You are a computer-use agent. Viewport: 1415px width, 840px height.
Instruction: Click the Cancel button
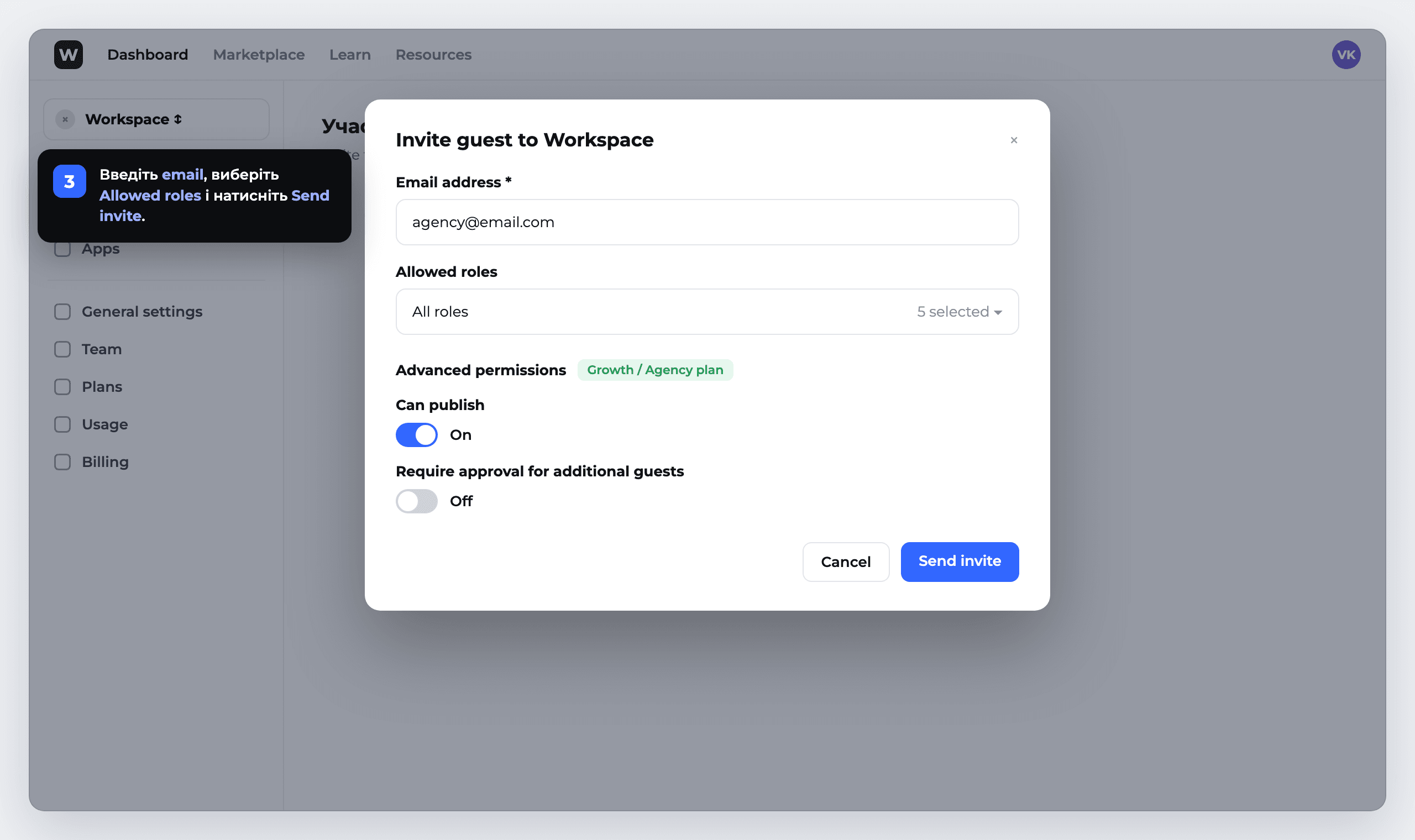(x=846, y=561)
